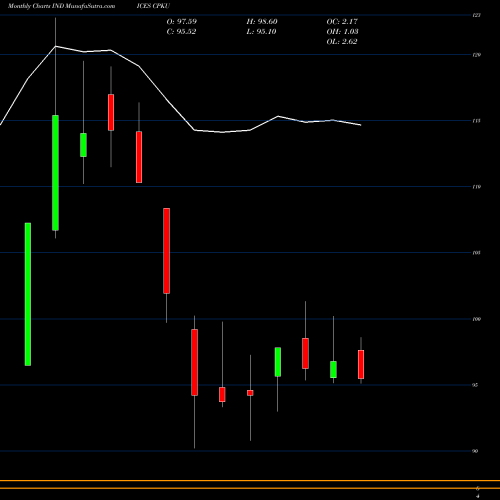
Task: Select the tall red candle crossing the 105 gridline
Action: tap(166, 251)
